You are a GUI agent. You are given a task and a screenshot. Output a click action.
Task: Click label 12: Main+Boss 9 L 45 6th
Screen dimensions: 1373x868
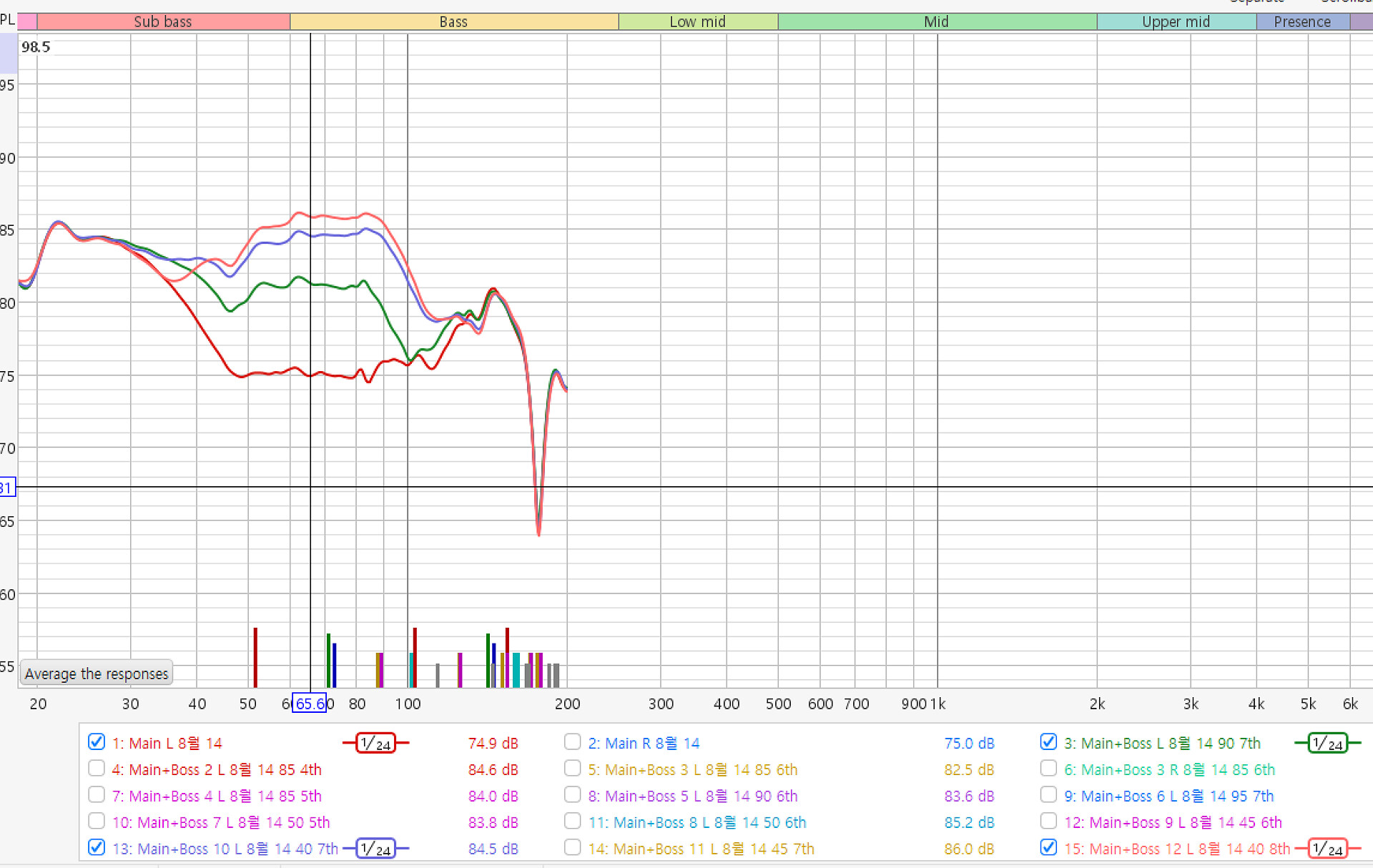[x=1173, y=823]
